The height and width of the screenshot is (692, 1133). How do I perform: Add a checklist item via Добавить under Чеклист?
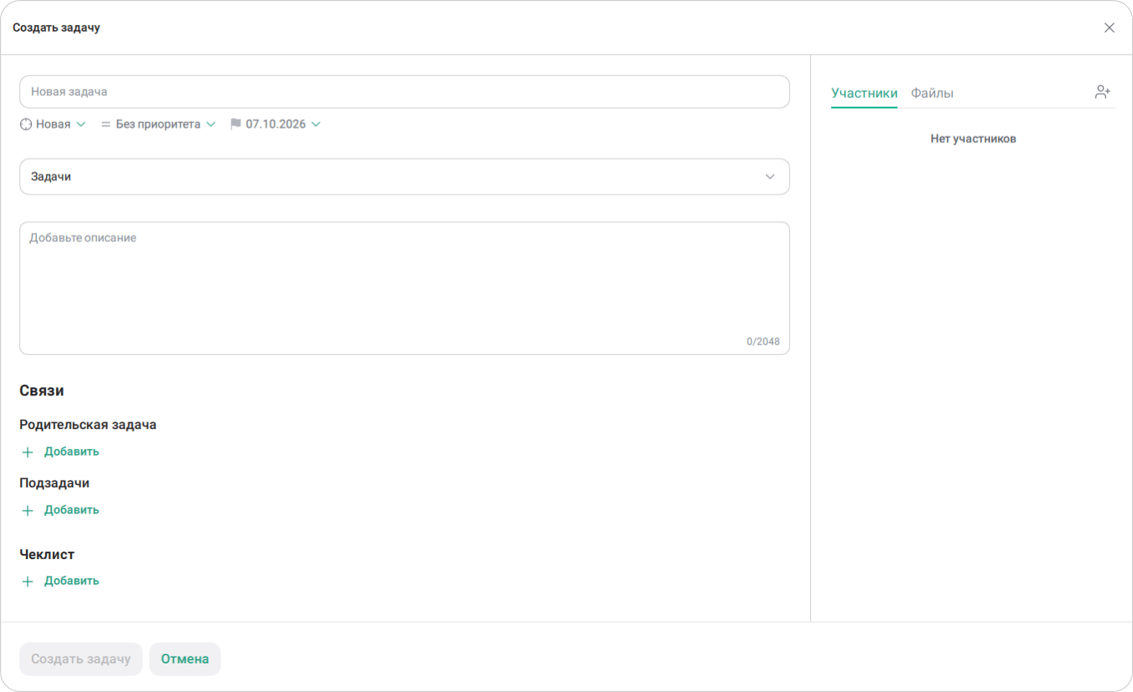(72, 581)
